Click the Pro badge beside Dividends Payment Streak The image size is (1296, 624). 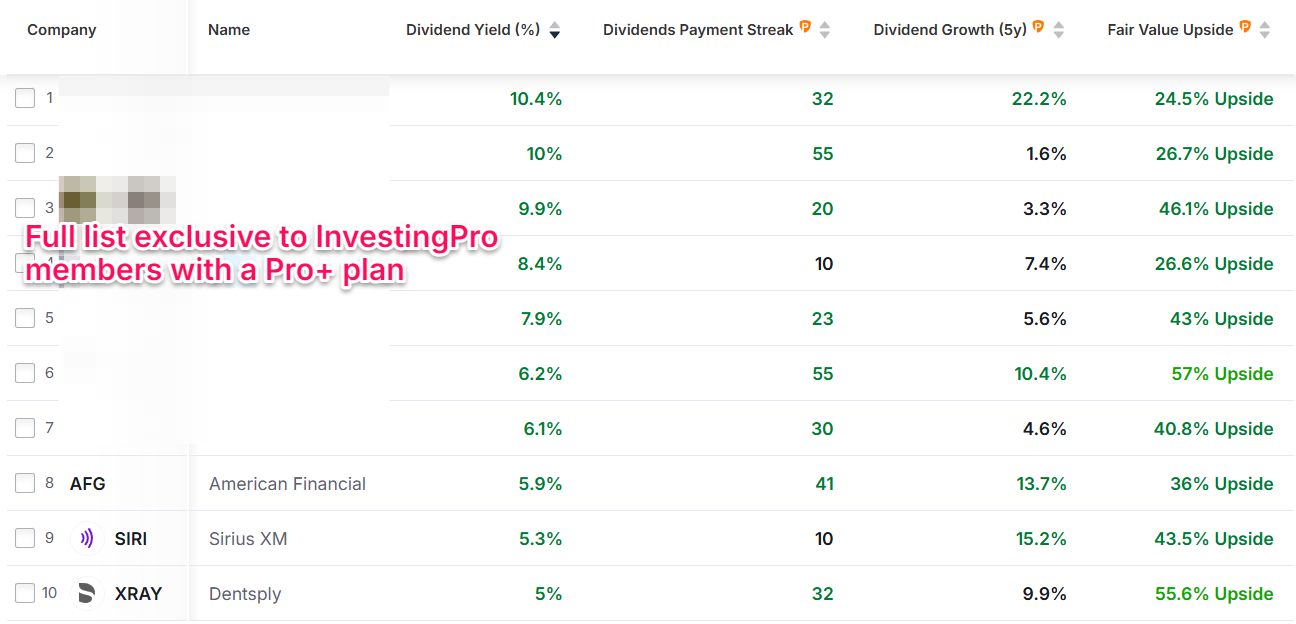coord(805,27)
